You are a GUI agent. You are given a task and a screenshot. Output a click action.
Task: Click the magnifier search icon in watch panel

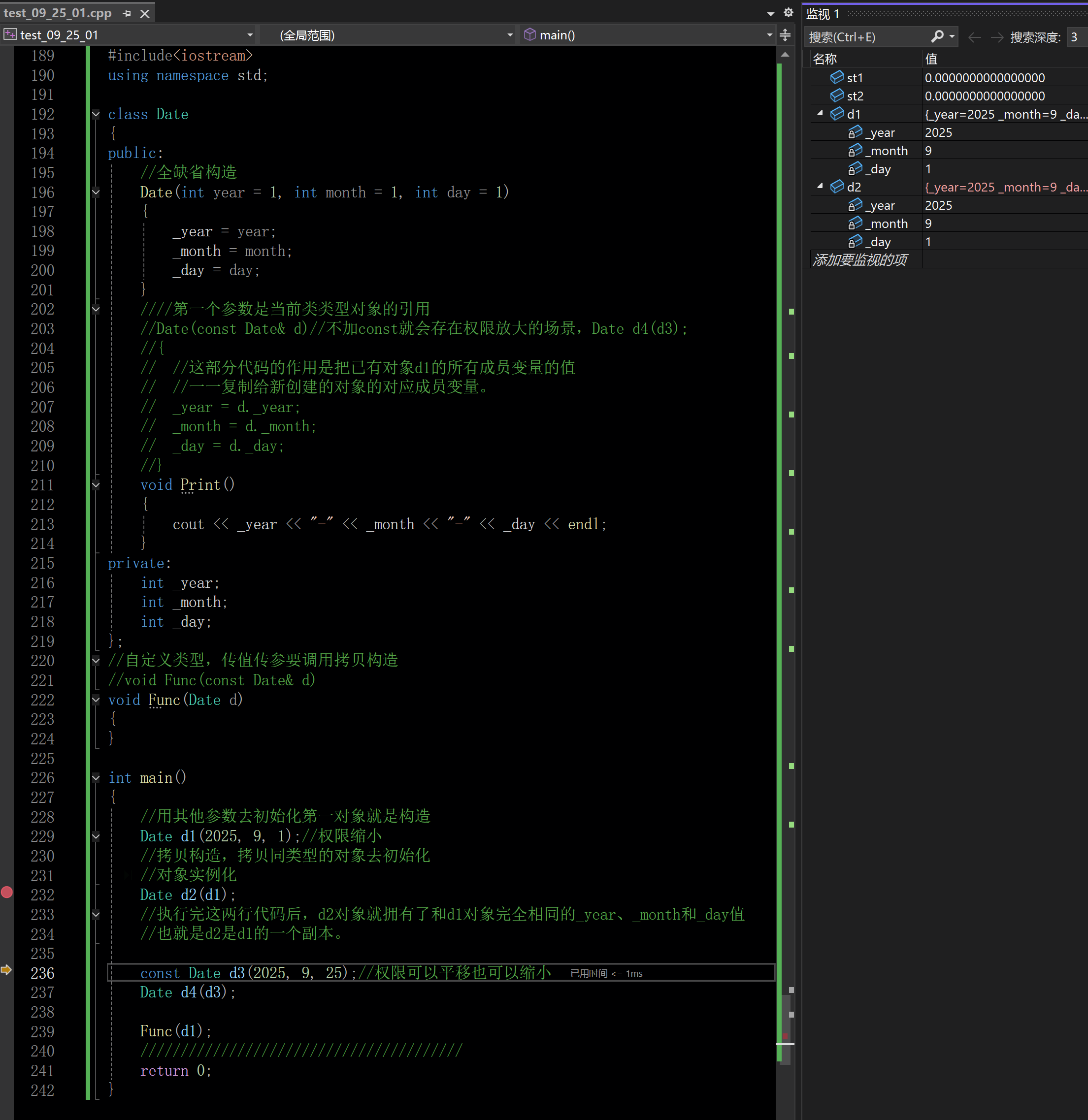click(936, 36)
